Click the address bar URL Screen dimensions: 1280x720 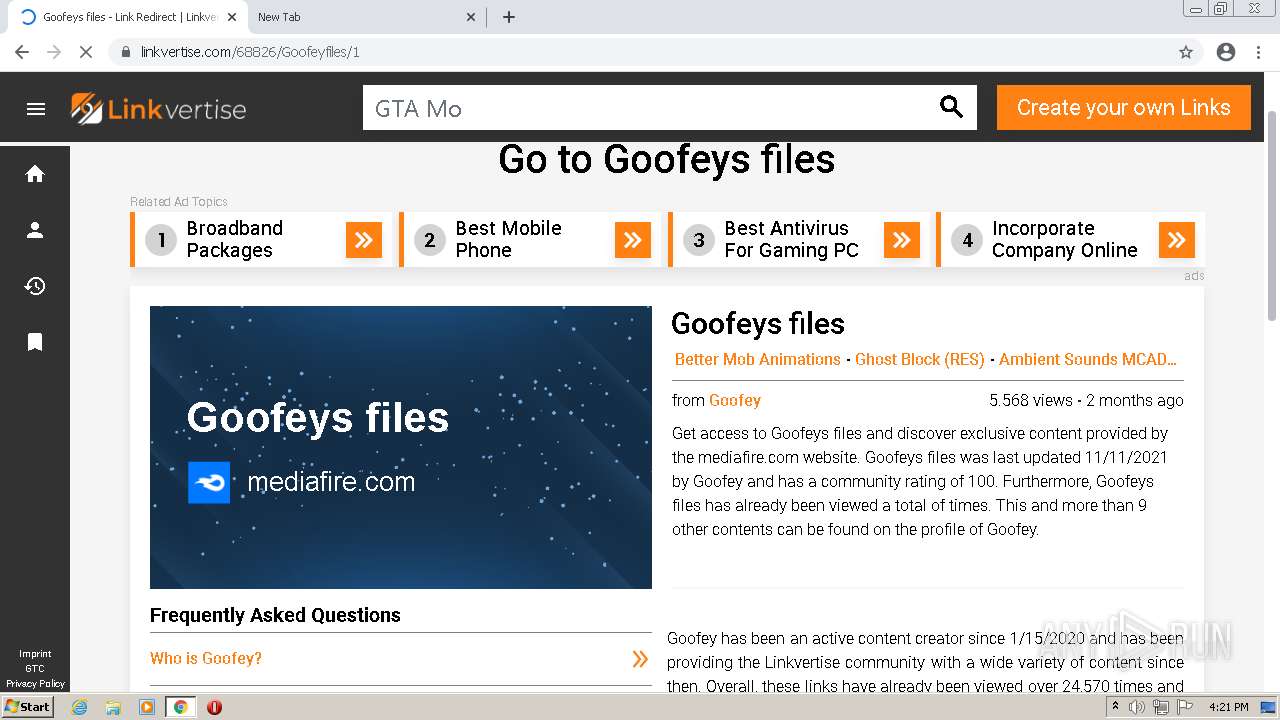[x=250, y=52]
